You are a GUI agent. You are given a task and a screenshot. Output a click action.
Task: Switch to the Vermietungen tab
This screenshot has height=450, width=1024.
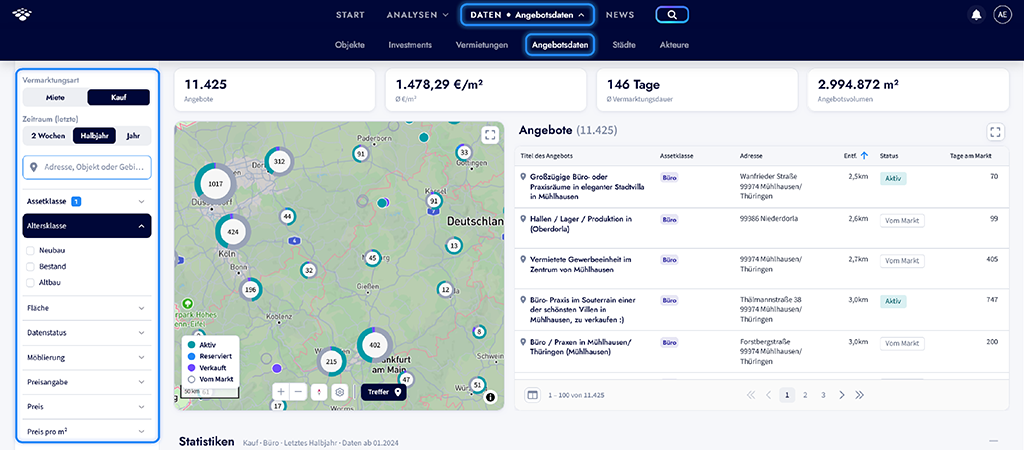click(x=481, y=45)
